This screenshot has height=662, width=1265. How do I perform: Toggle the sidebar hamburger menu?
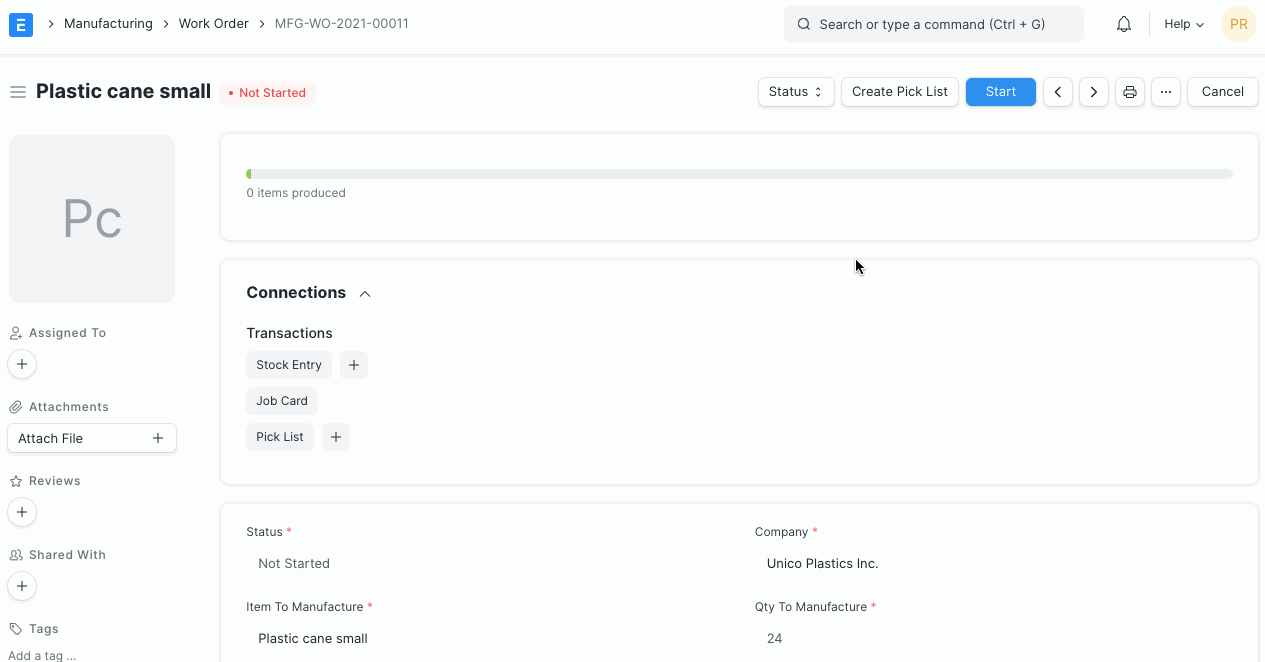pyautogui.click(x=17, y=92)
